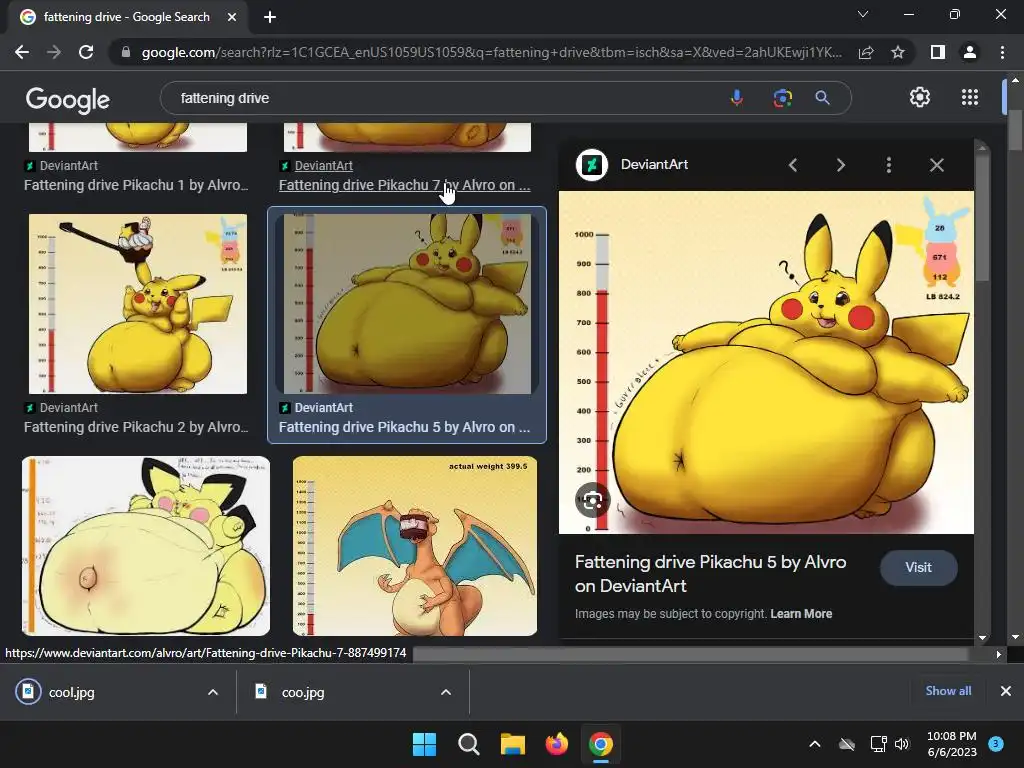
Task: Share this page via the share icon
Action: click(866, 52)
